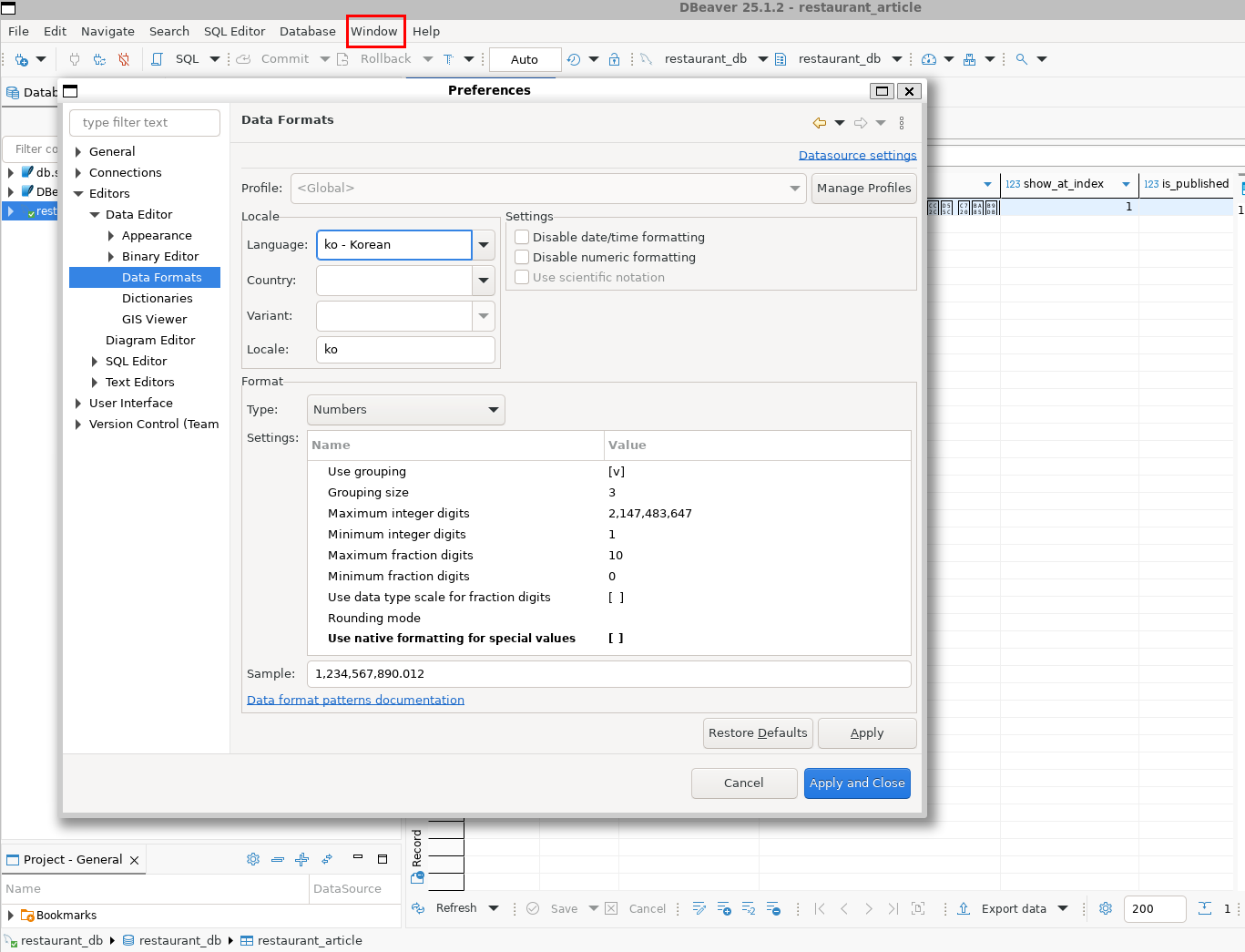
Task: Go to last row navigation icon
Action: pos(893,908)
